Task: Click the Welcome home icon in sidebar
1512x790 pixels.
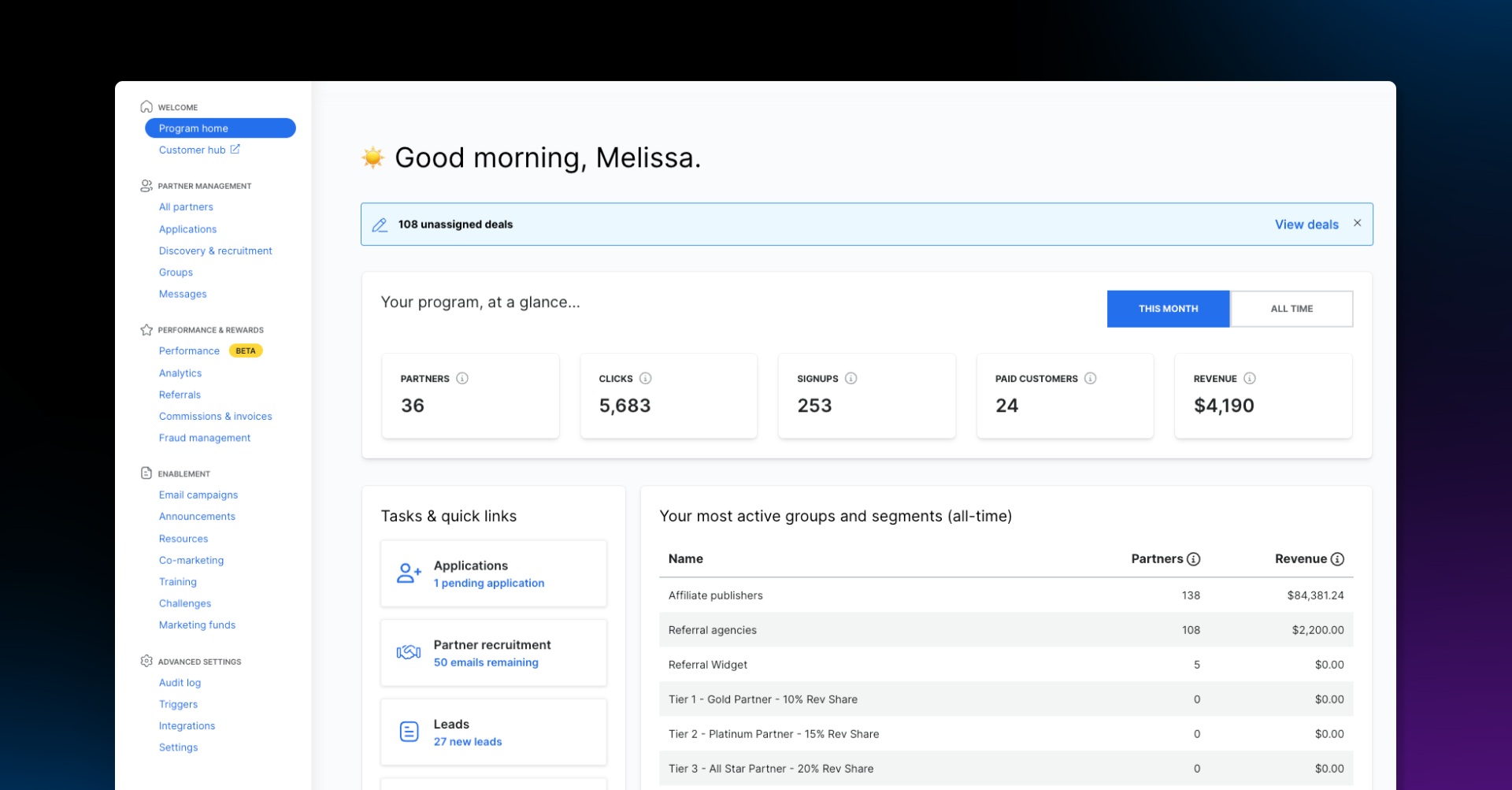Action: (146, 106)
